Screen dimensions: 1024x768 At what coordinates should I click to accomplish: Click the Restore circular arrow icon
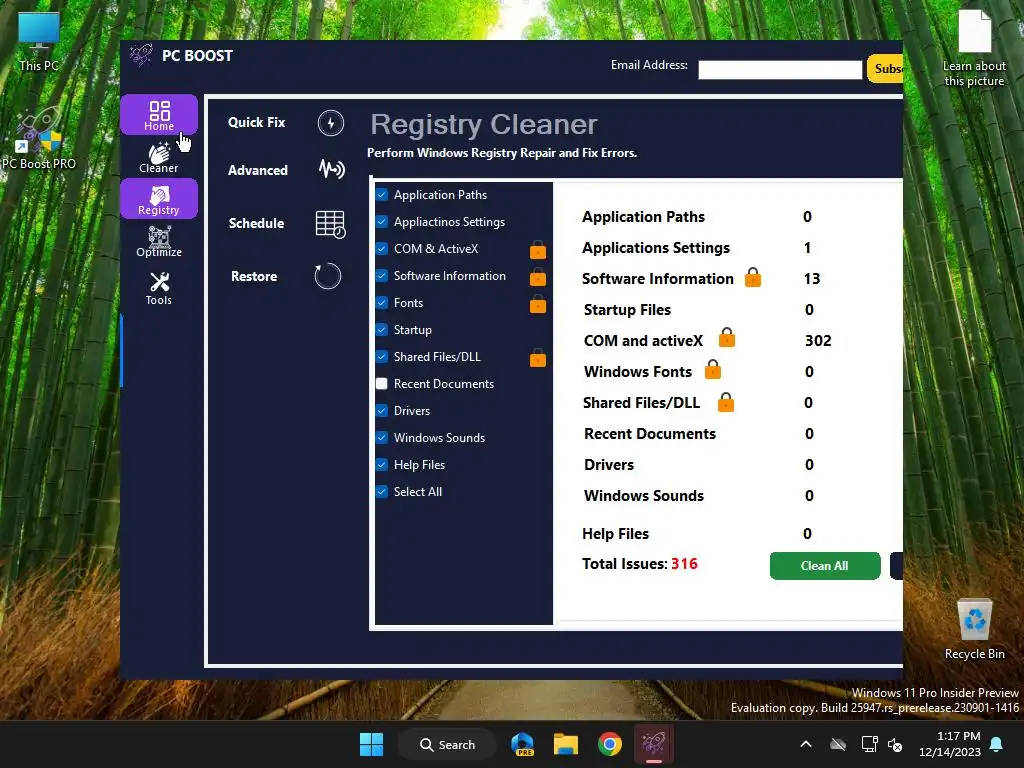click(x=328, y=276)
